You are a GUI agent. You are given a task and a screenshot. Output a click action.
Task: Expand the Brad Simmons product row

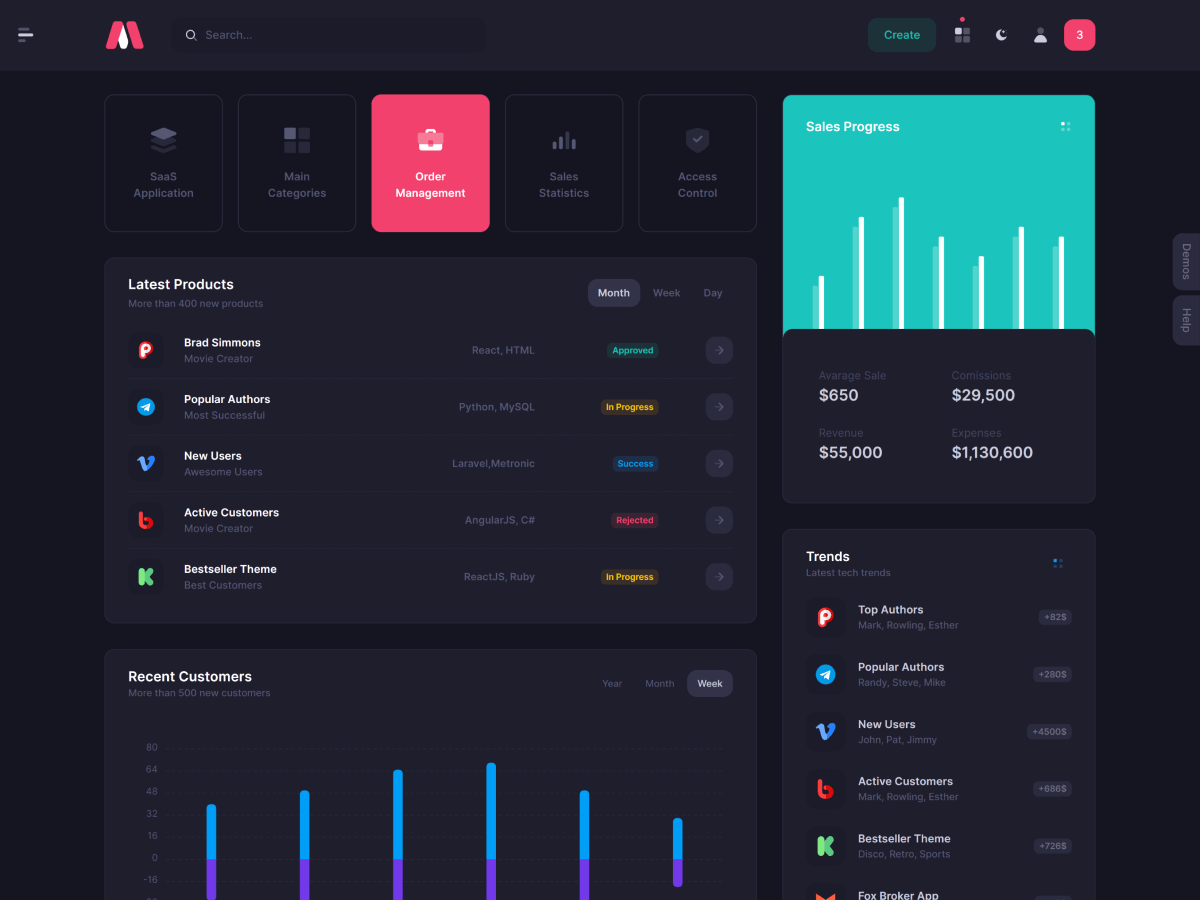pyautogui.click(x=719, y=350)
